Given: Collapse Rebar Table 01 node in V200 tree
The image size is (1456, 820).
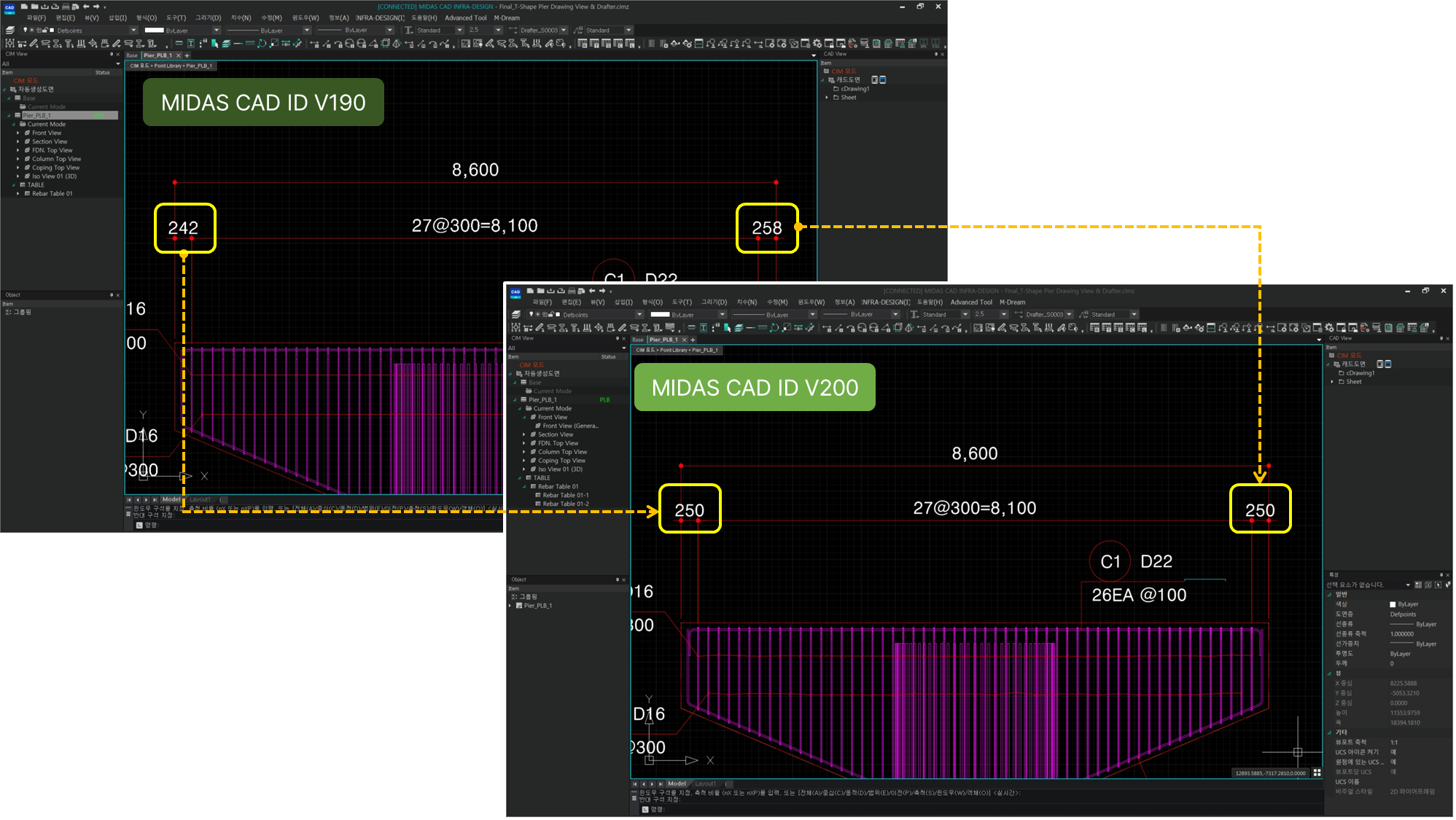Looking at the screenshot, I should point(524,487).
